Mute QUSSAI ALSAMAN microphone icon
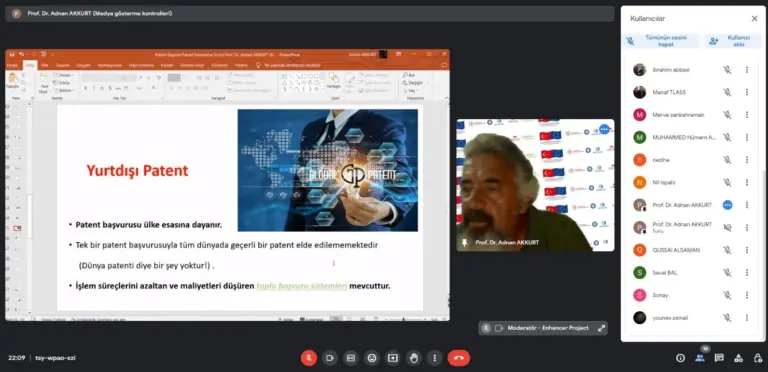The height and width of the screenshot is (372, 768). pos(727,250)
